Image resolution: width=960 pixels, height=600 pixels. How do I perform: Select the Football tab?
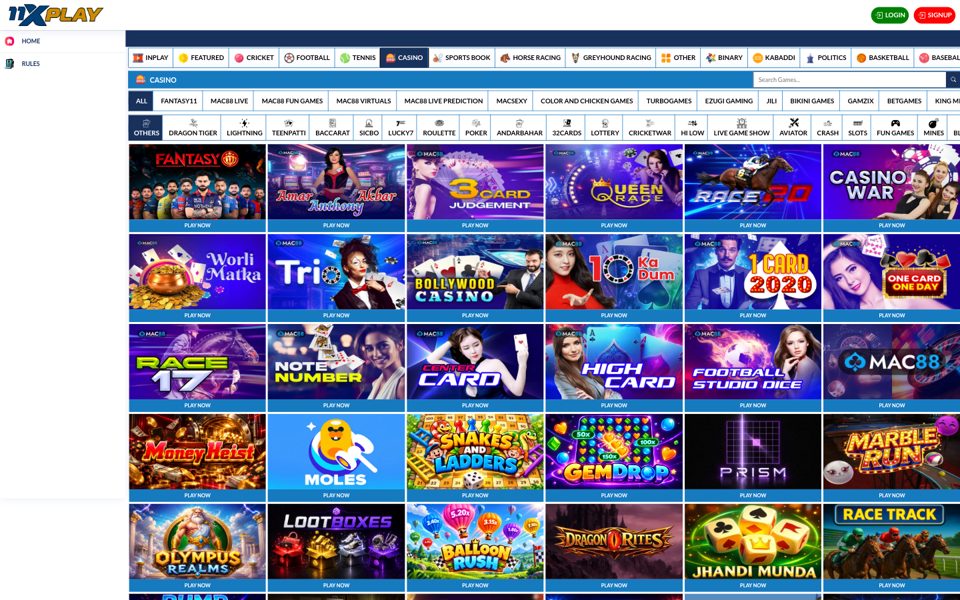click(307, 58)
